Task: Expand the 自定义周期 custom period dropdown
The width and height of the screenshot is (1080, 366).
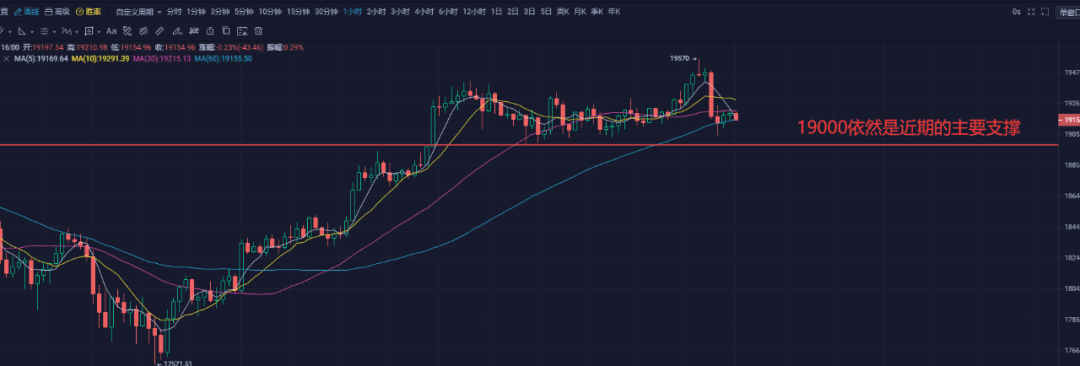Action: tap(139, 12)
